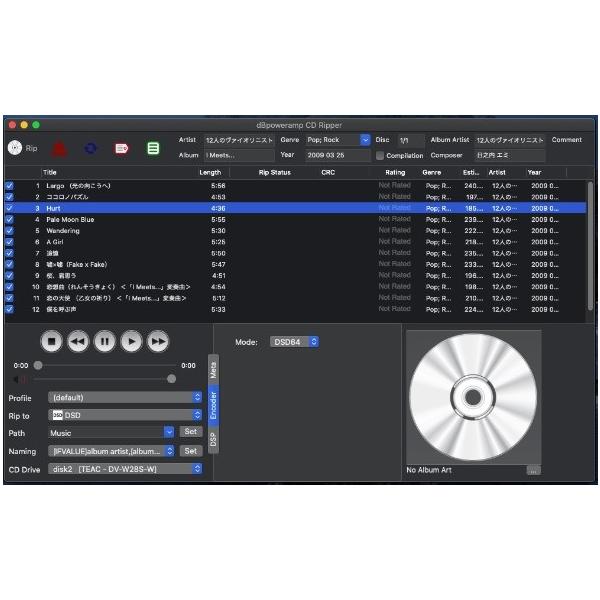Click the length 5:33 of track 12
Screen dimensions: 600x600
[x=218, y=309]
